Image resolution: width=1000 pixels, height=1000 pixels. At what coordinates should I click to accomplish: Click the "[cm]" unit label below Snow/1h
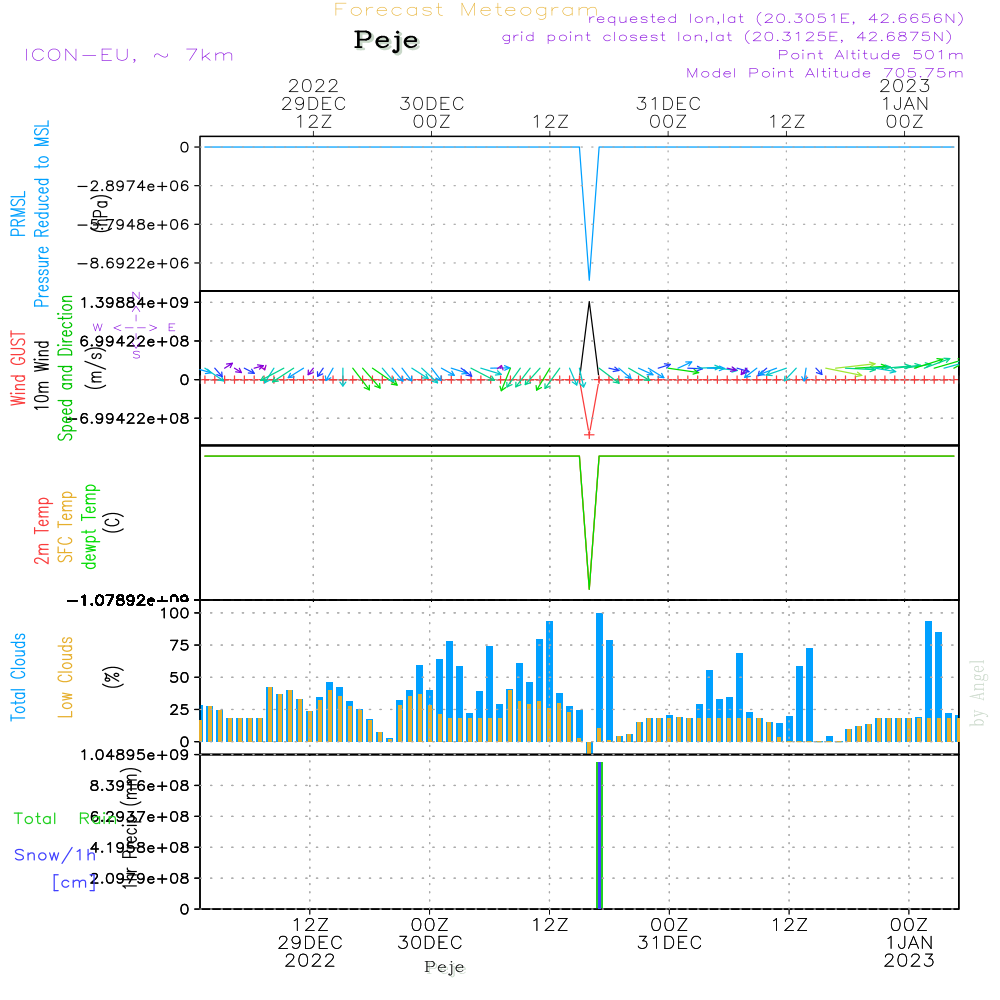click(x=74, y=882)
